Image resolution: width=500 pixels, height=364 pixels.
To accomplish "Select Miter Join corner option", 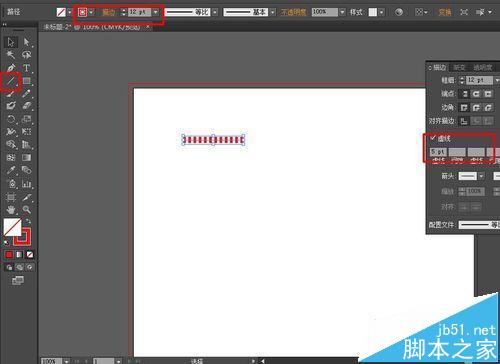I will click(464, 107).
